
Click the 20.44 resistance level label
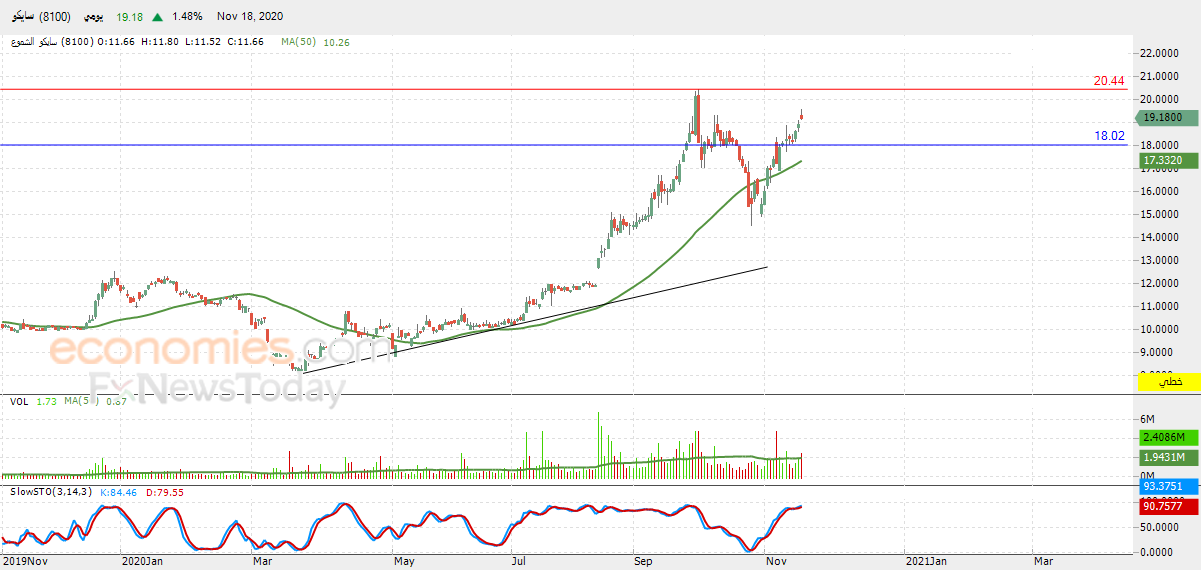coord(1109,81)
